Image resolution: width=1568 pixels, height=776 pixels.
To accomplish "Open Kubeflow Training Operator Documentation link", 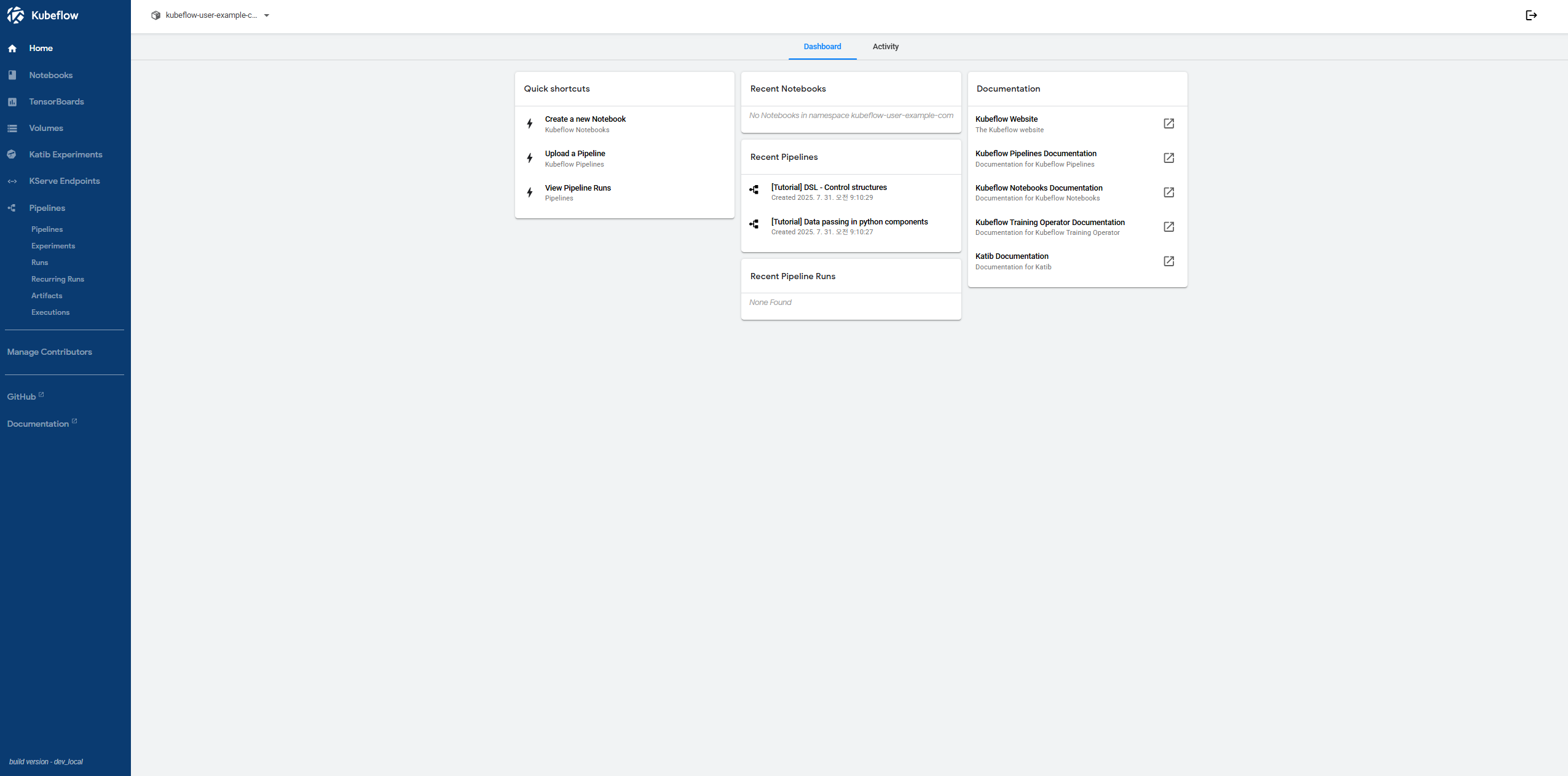I will (x=1049, y=223).
